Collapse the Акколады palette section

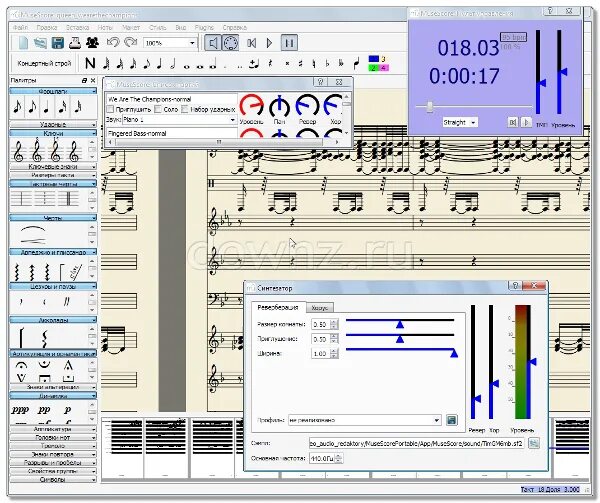pyautogui.click(x=53, y=320)
